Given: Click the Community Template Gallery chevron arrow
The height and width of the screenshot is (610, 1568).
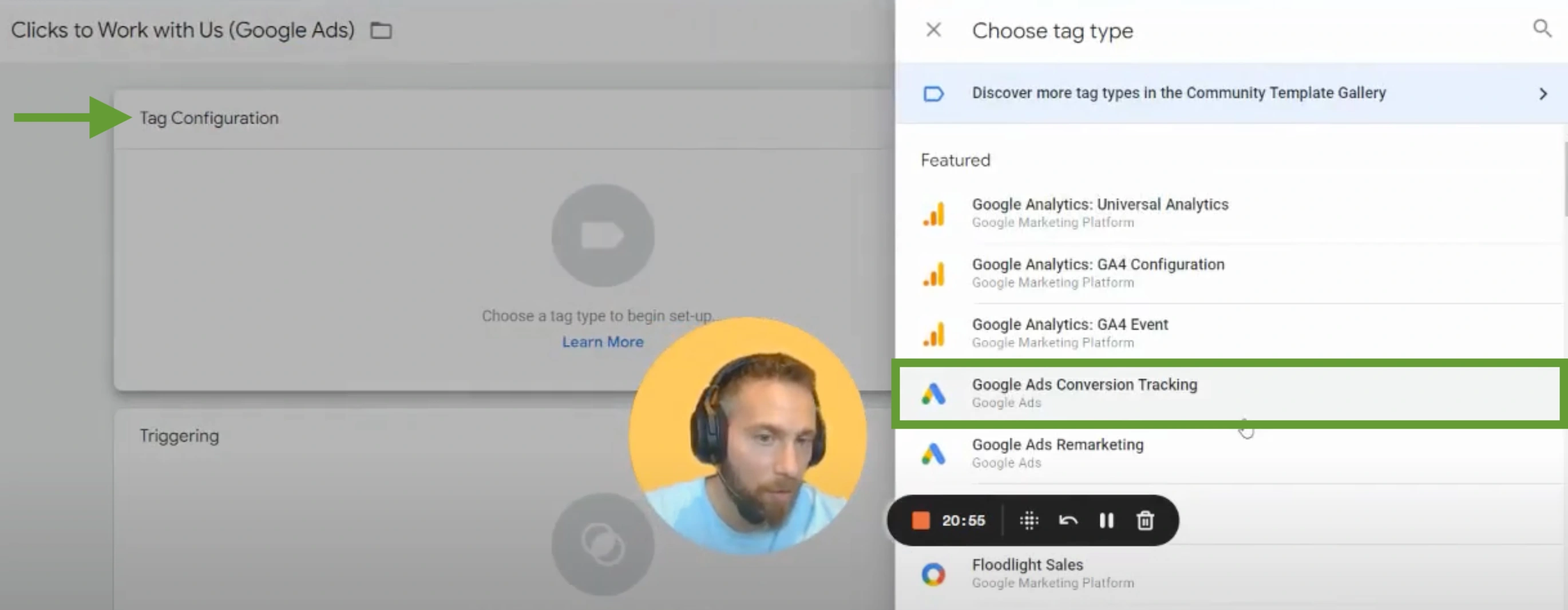Looking at the screenshot, I should [x=1542, y=94].
